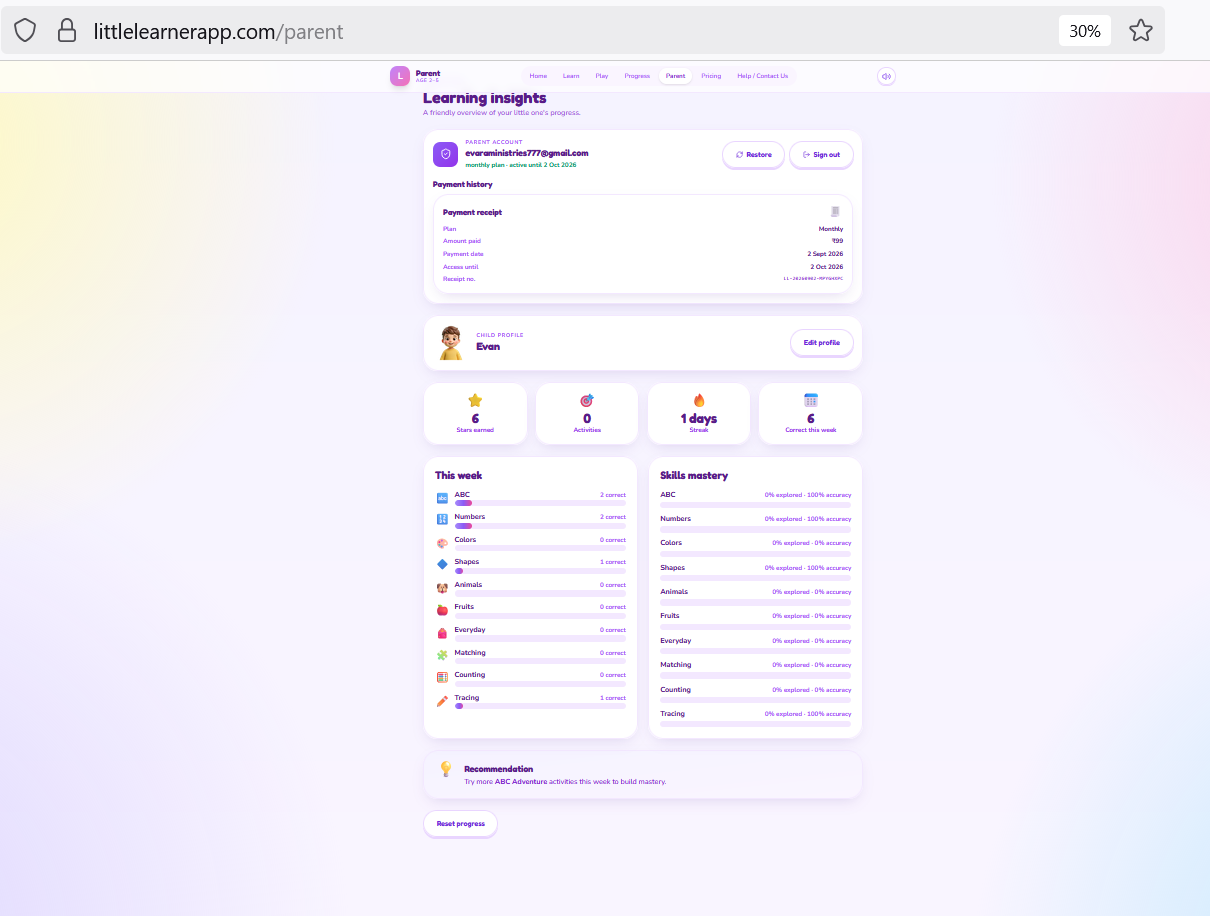Click the Sign out button
This screenshot has height=916, width=1210.
tap(821, 155)
